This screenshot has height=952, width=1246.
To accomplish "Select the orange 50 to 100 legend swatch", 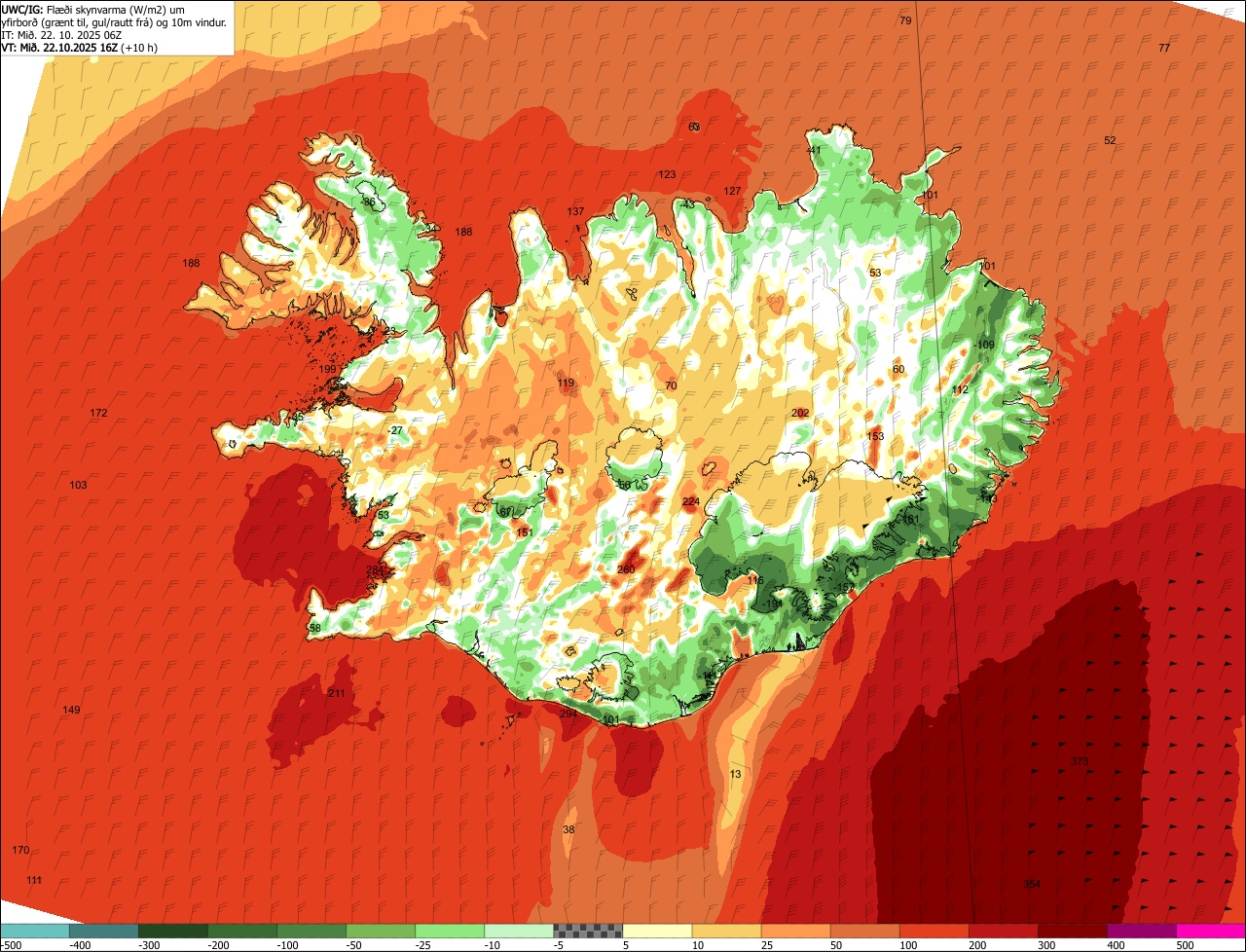I will tap(864, 931).
